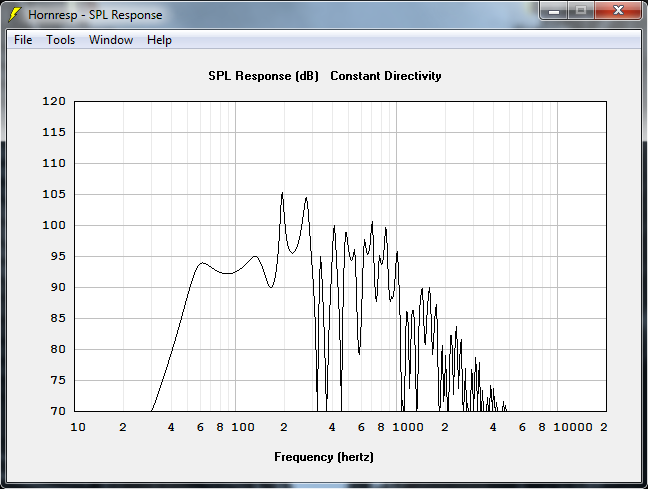Click the 75 value on the dB axis

point(58,380)
